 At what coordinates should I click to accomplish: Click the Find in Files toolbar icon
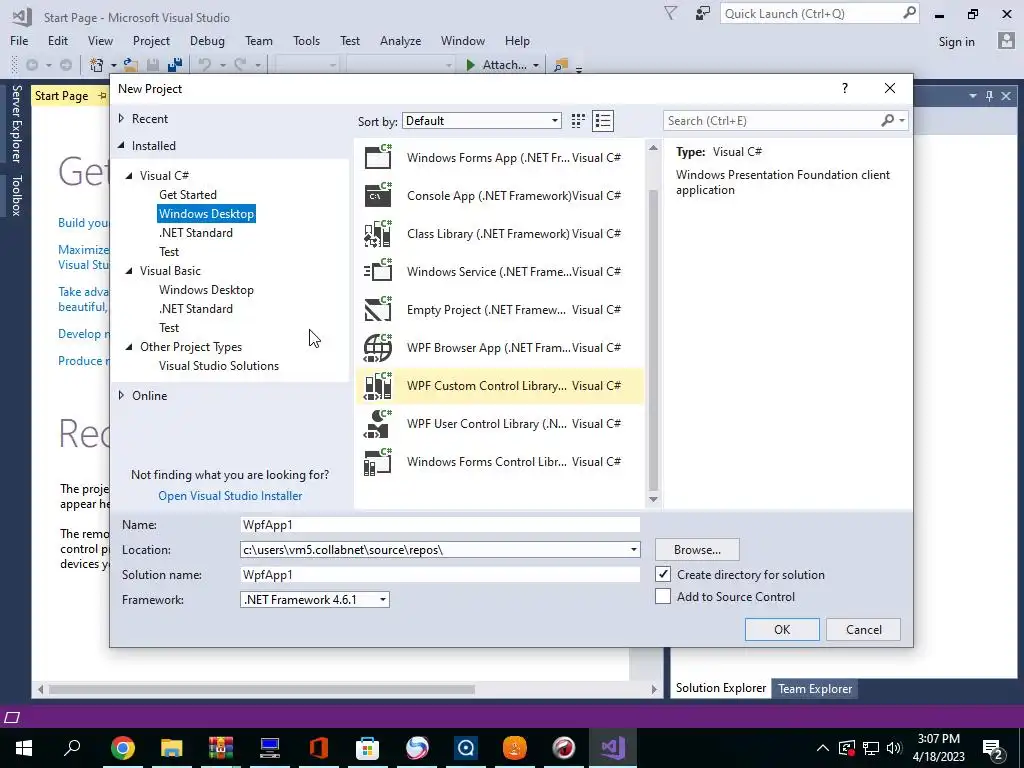pos(561,65)
